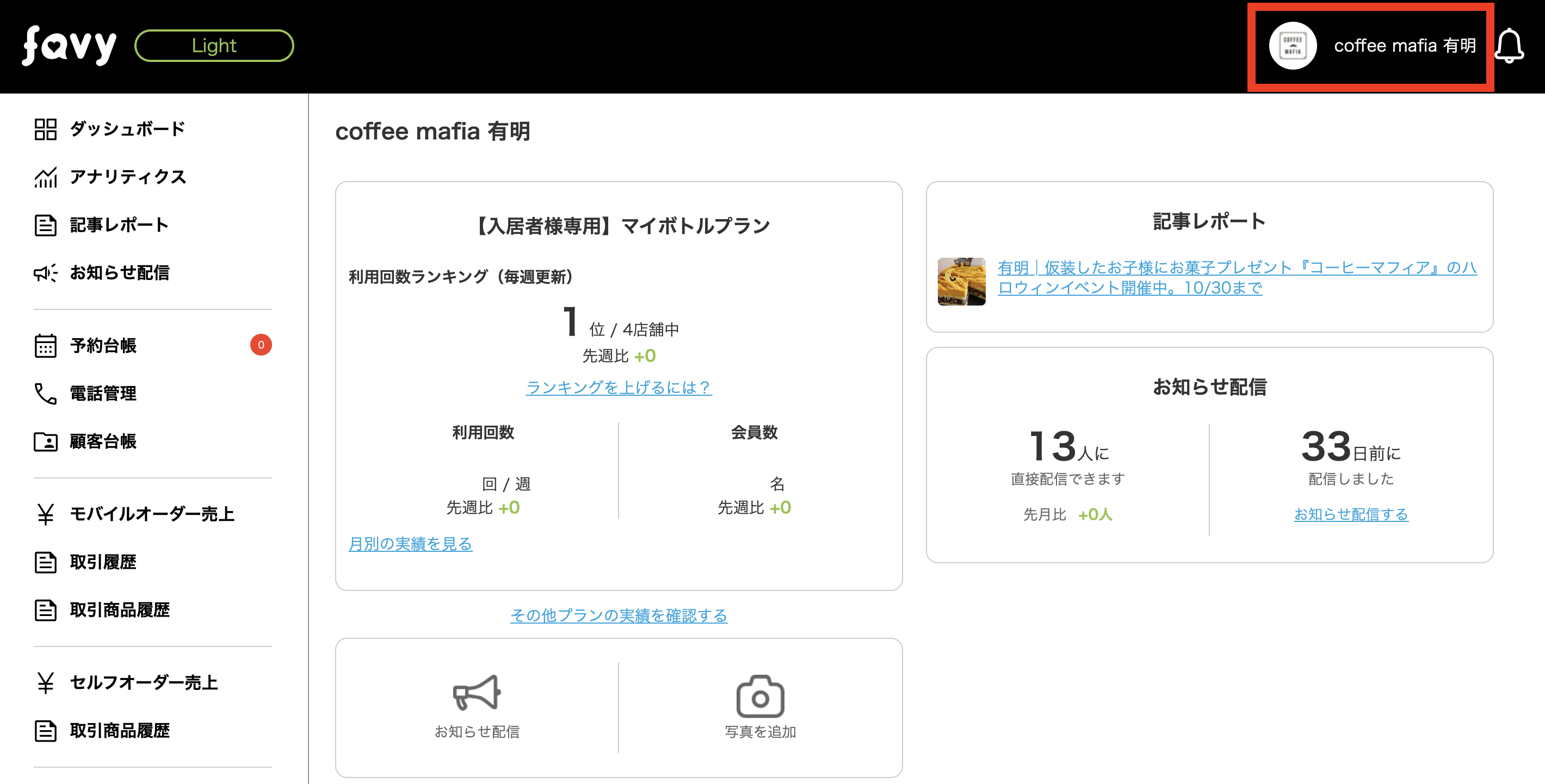Click the 顧客台帳 contact folder icon
Screen dimensions: 1545x784
pos(46,442)
